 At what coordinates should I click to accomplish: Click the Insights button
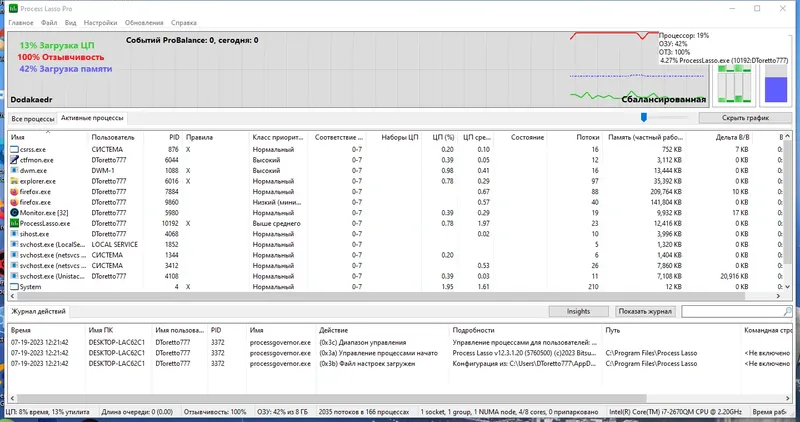point(579,311)
